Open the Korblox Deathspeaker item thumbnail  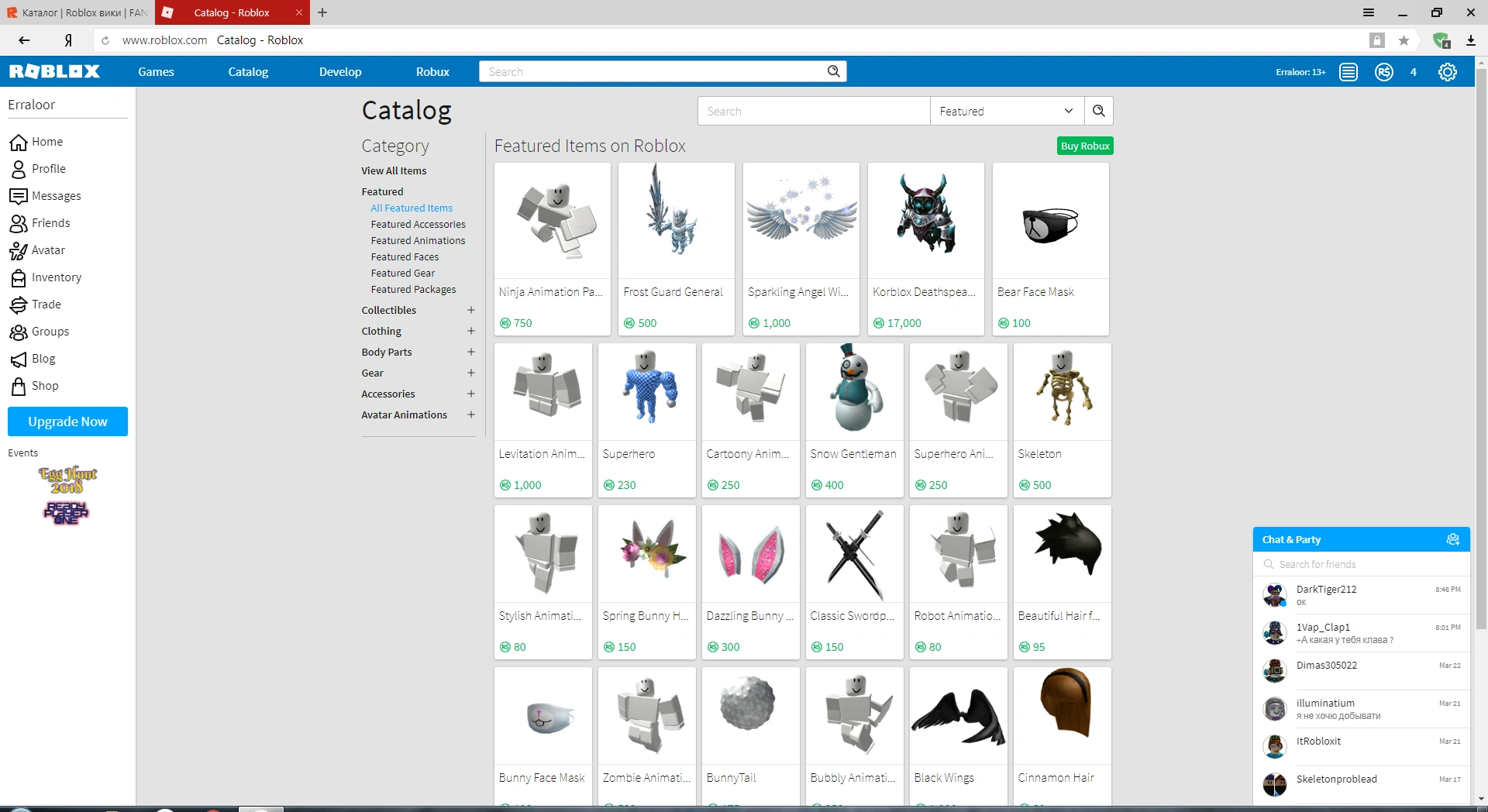tap(926, 220)
